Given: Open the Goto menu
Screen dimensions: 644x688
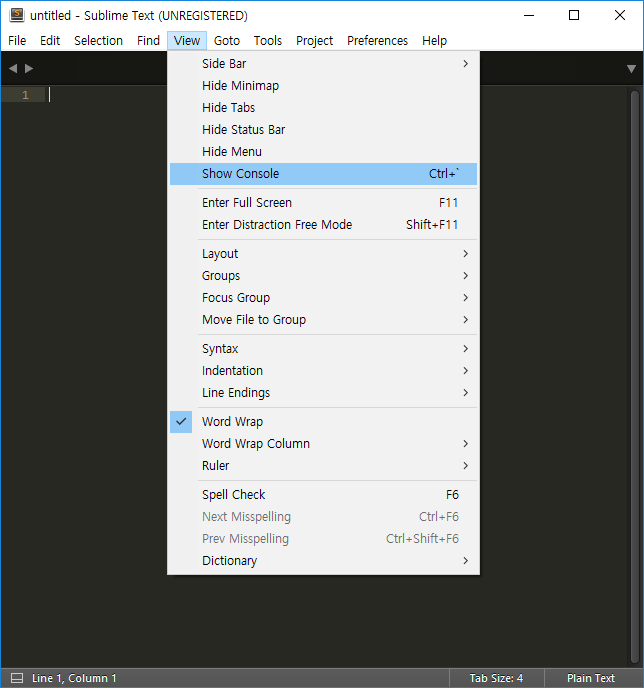Looking at the screenshot, I should pyautogui.click(x=227, y=40).
